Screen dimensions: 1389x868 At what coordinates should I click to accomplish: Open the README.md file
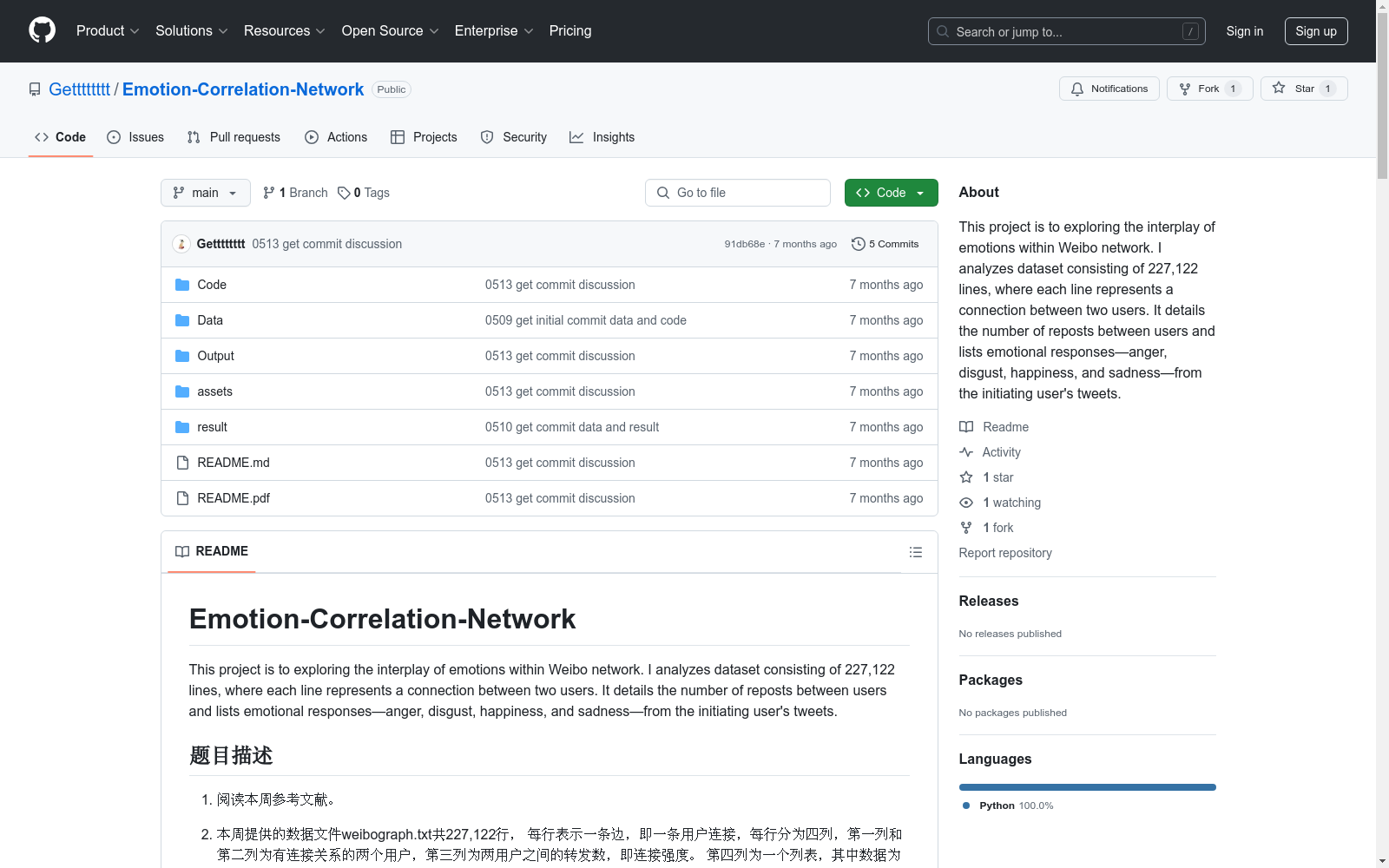(x=234, y=463)
